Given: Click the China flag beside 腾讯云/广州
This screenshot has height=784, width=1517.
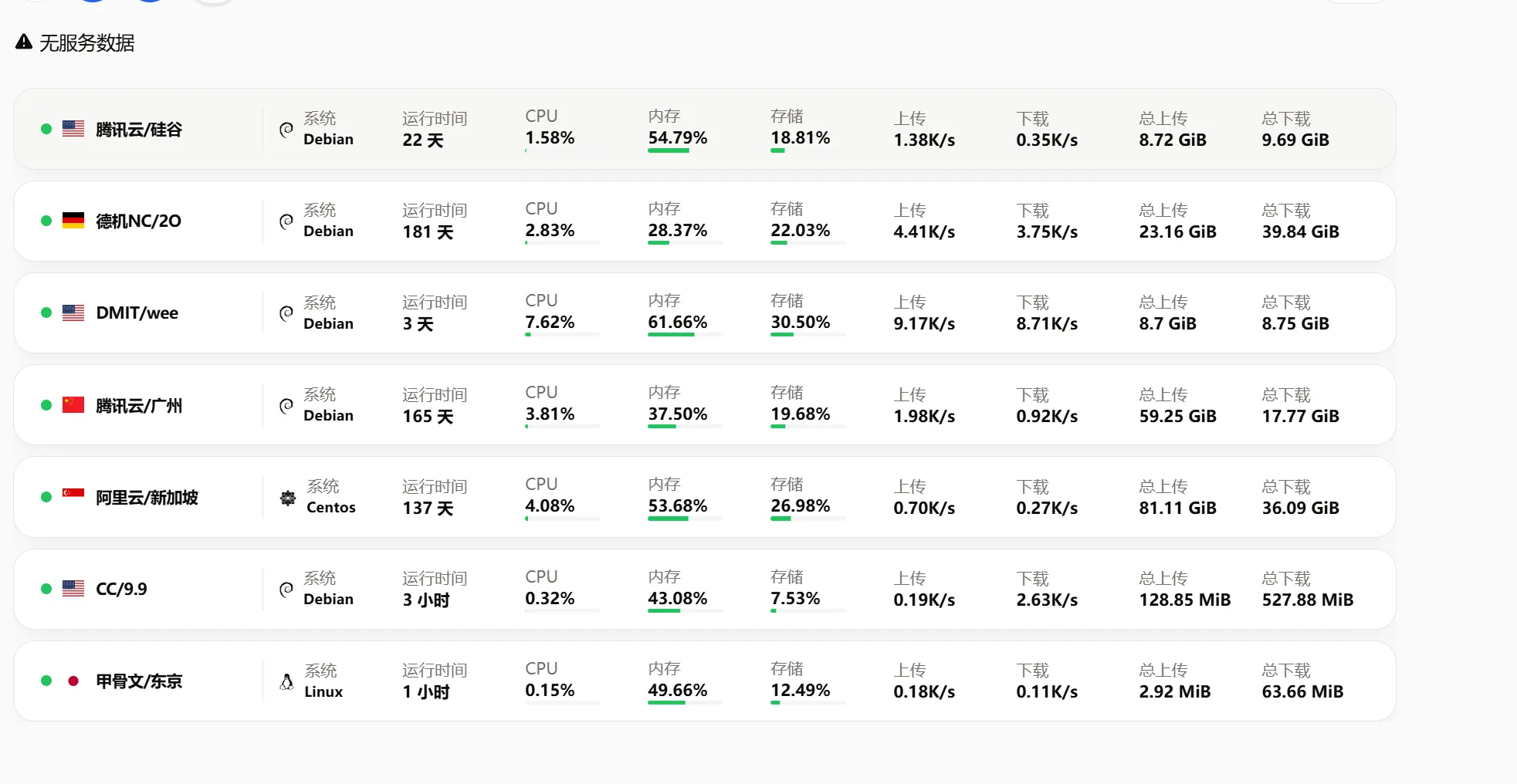Looking at the screenshot, I should pyautogui.click(x=73, y=405).
